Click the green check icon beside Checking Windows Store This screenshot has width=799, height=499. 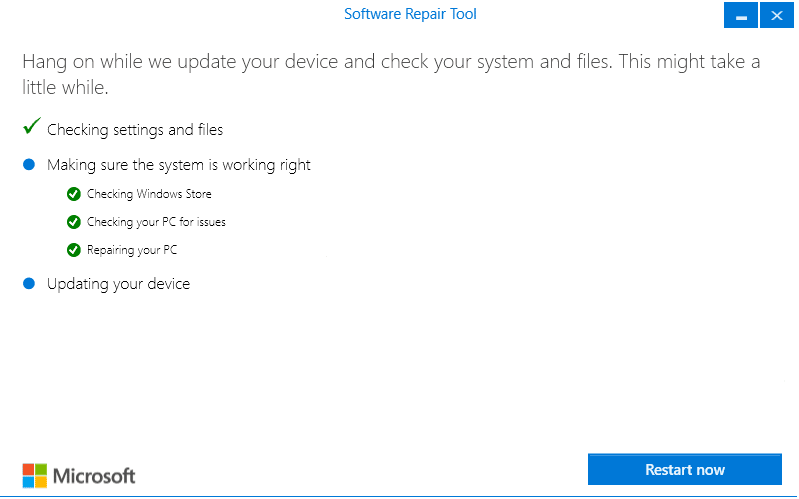point(74,194)
